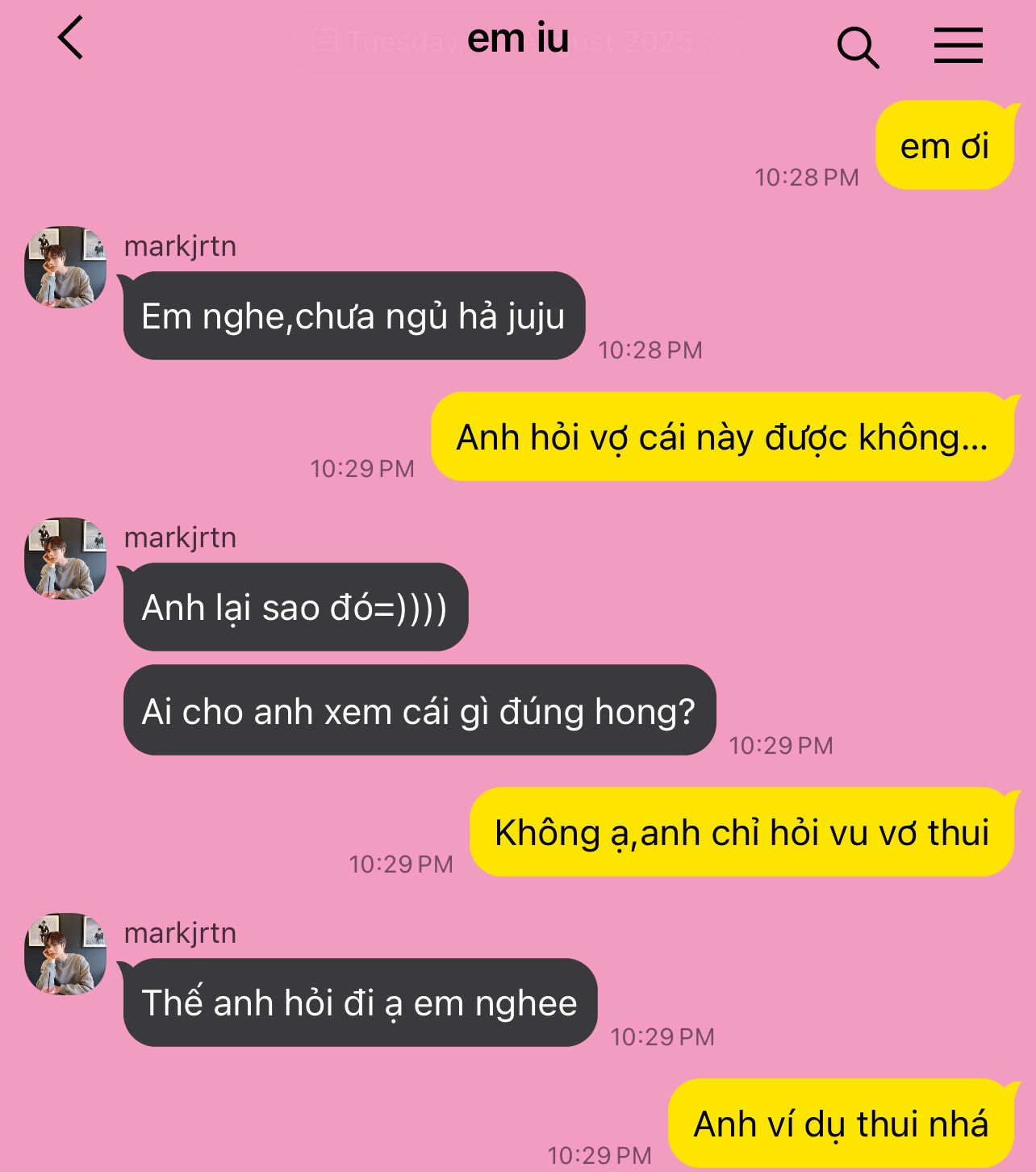This screenshot has height=1172, width=1036.
Task: Select "Thế anh hỏi đi ạ em nghee" bubble
Action: tap(359, 1002)
